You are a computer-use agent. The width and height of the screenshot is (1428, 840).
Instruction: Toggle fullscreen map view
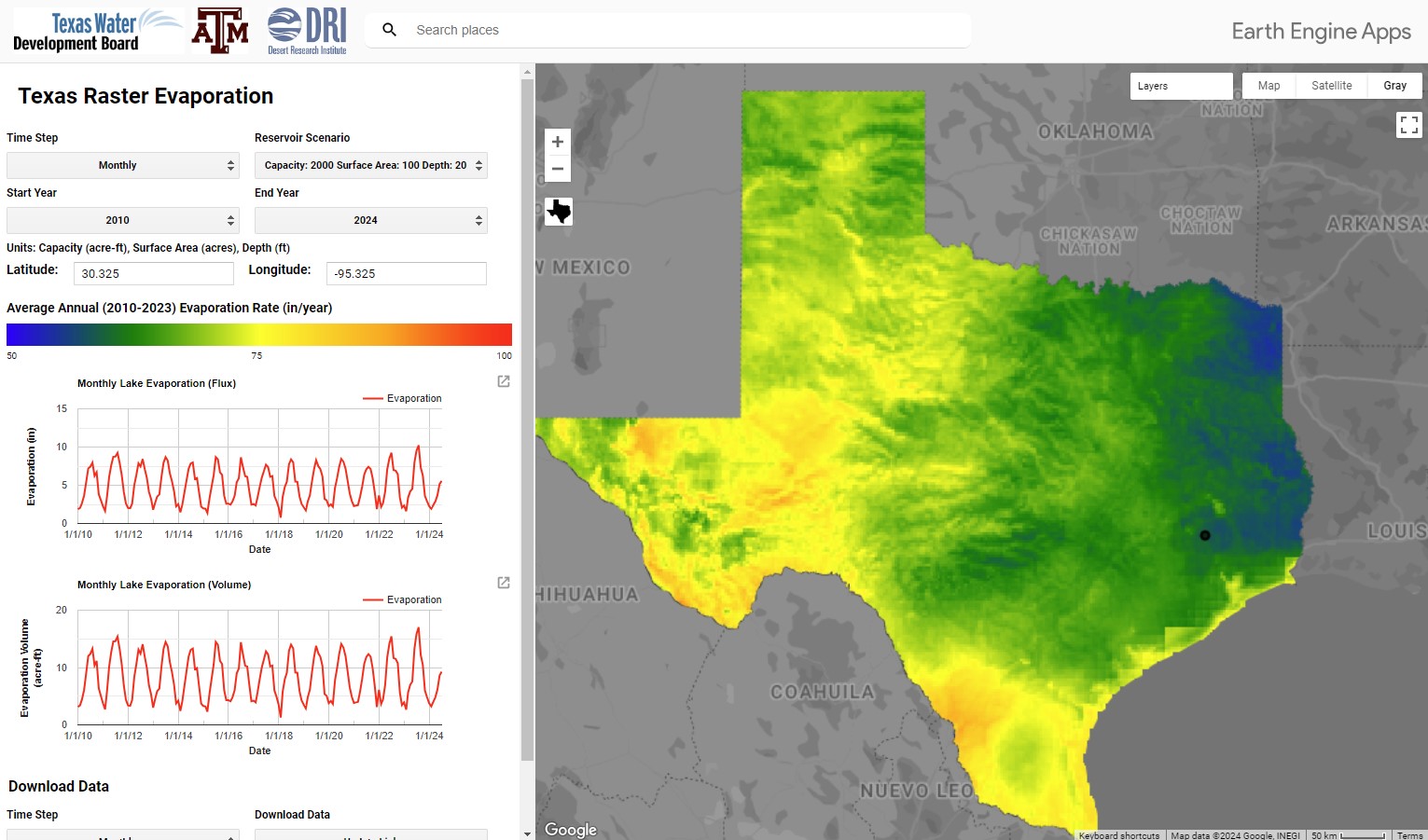(x=1409, y=124)
